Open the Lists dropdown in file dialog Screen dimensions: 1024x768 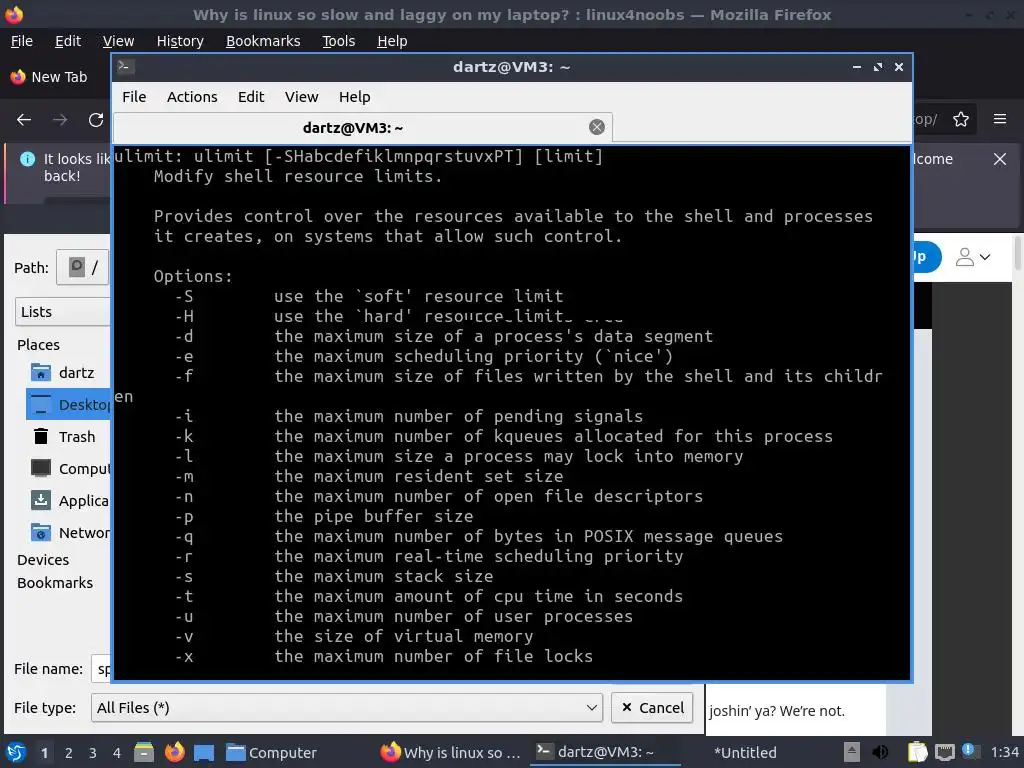coord(63,312)
